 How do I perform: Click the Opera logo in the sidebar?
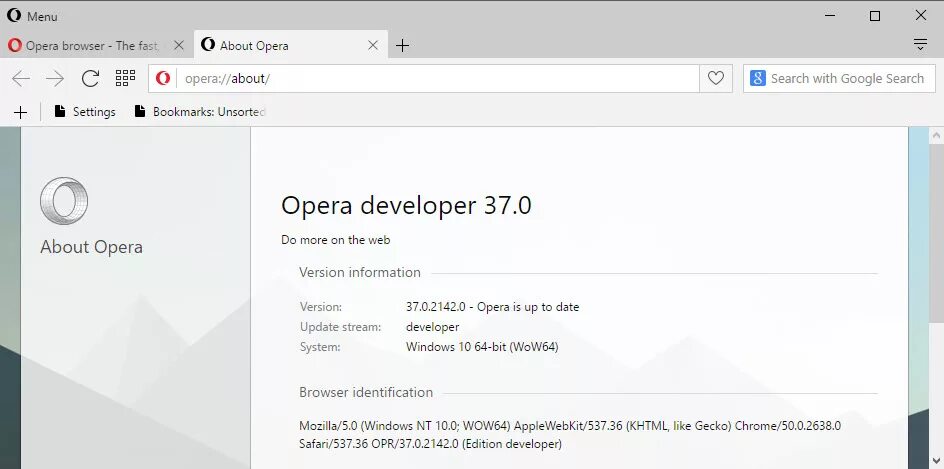pos(64,200)
